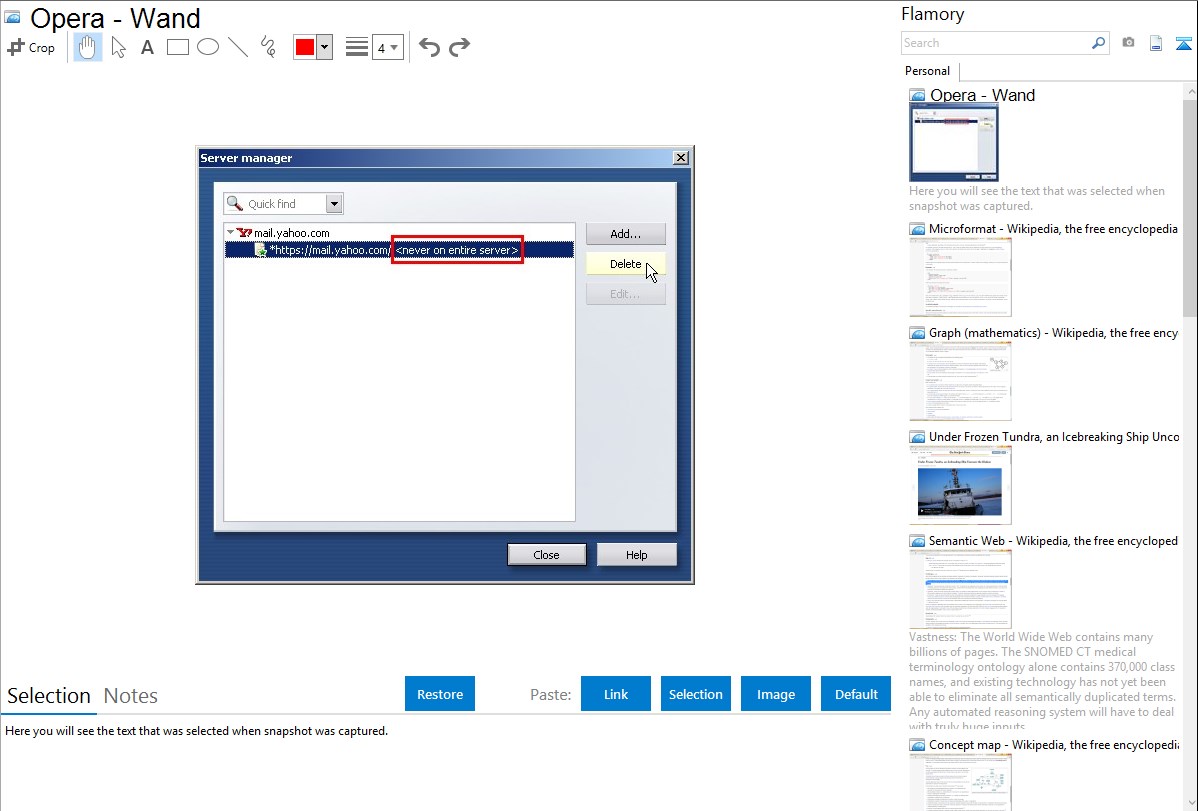Click the Delete button
Screen dimensions: 1198x811
point(626,264)
